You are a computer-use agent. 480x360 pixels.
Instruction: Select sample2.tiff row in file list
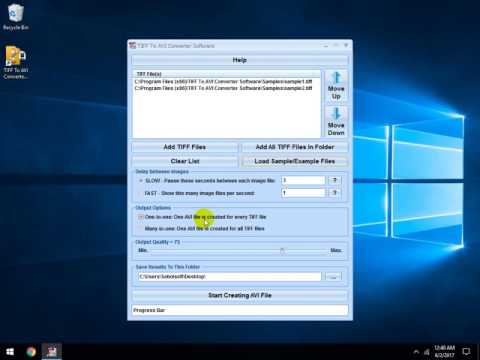223,88
